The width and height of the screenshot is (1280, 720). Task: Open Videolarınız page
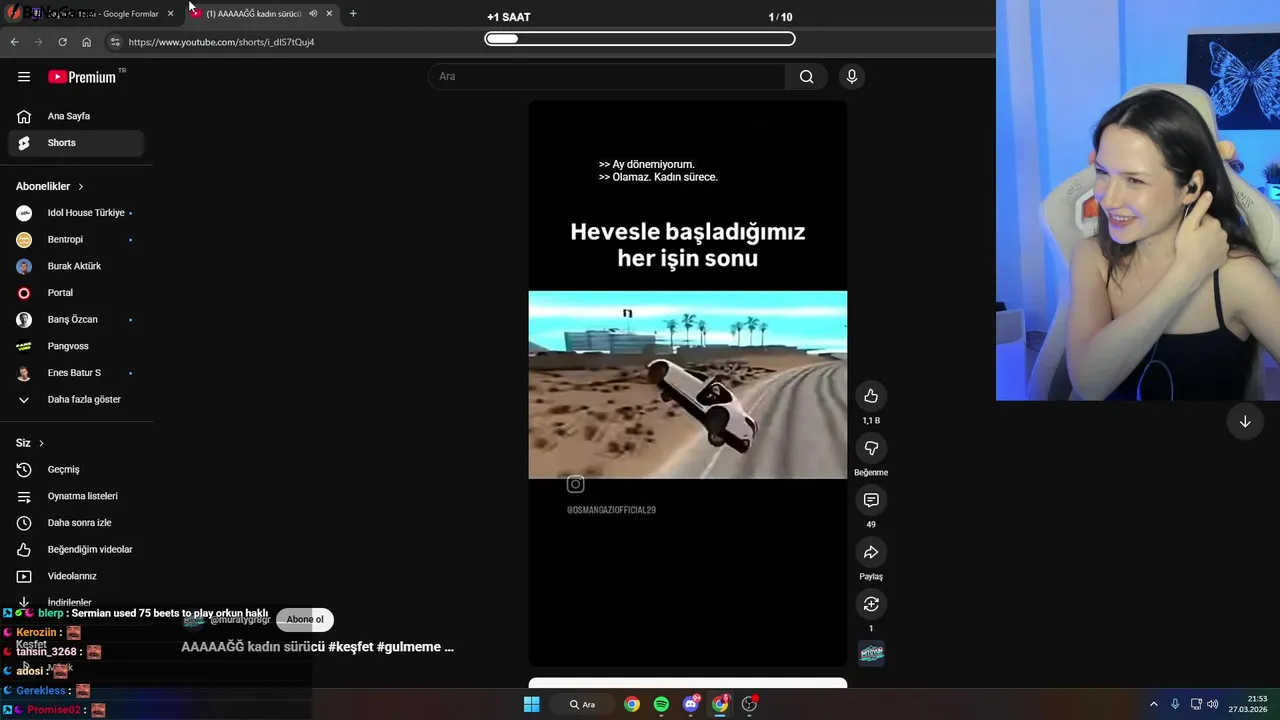click(x=76, y=576)
